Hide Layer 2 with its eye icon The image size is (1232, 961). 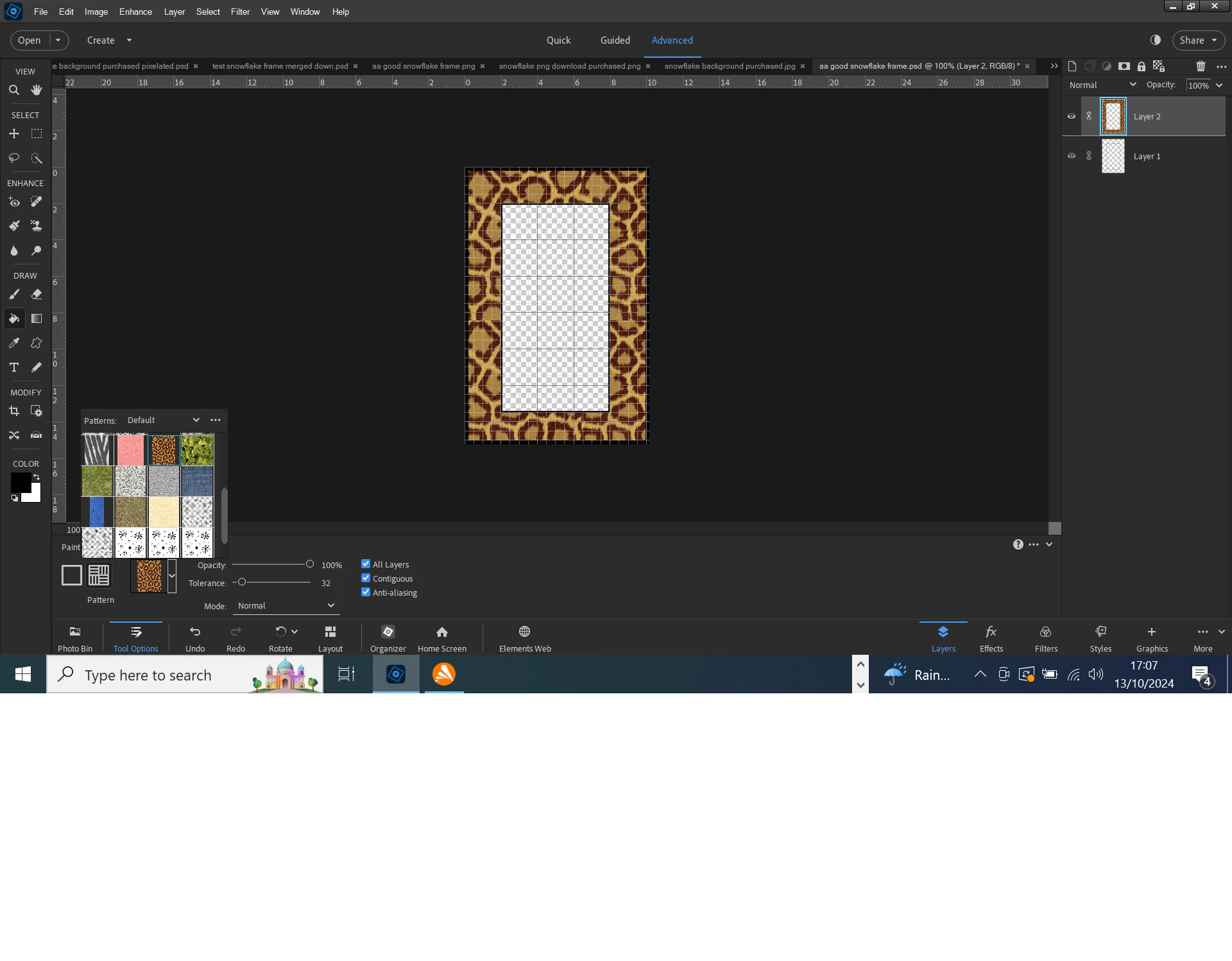pyautogui.click(x=1072, y=117)
